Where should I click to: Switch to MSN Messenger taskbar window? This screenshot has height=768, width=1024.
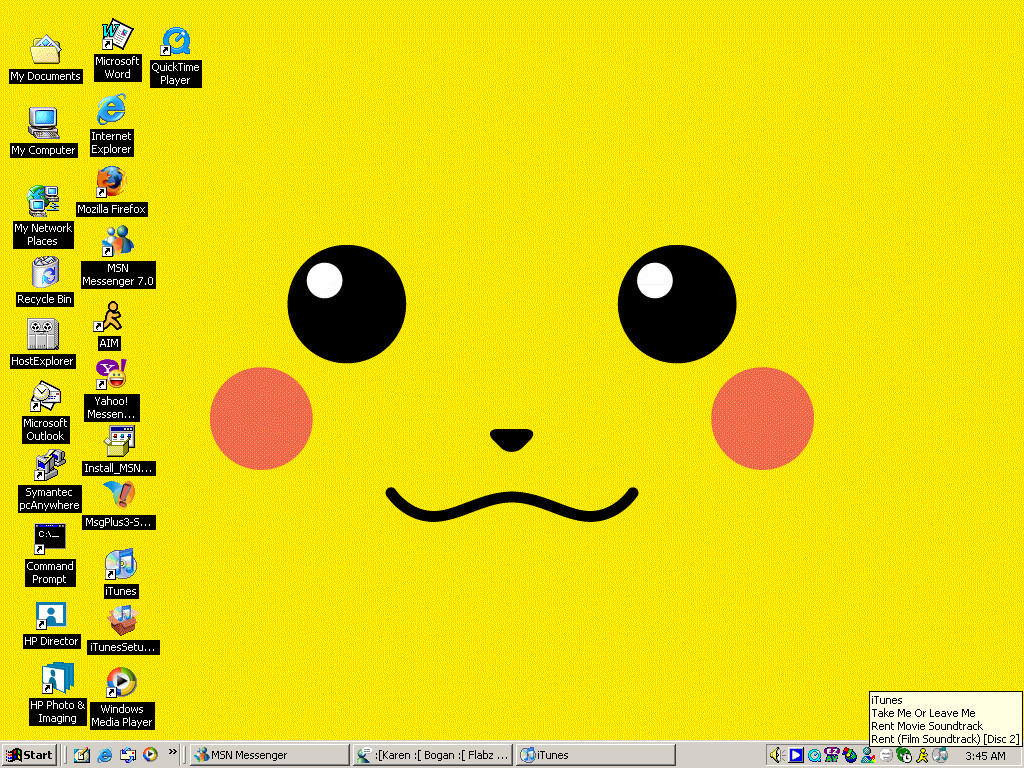coord(269,755)
